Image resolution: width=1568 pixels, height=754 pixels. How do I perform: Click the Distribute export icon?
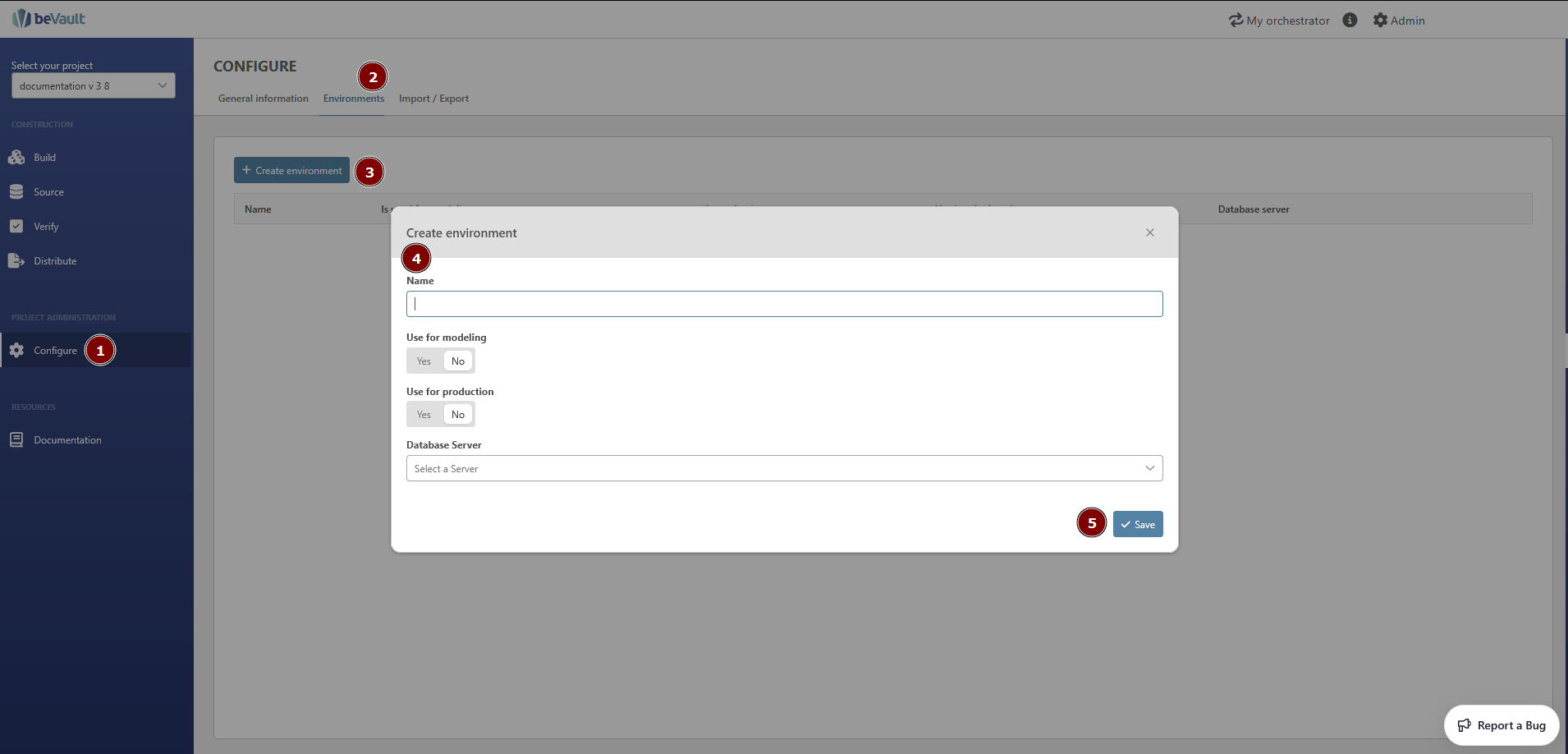[x=16, y=261]
